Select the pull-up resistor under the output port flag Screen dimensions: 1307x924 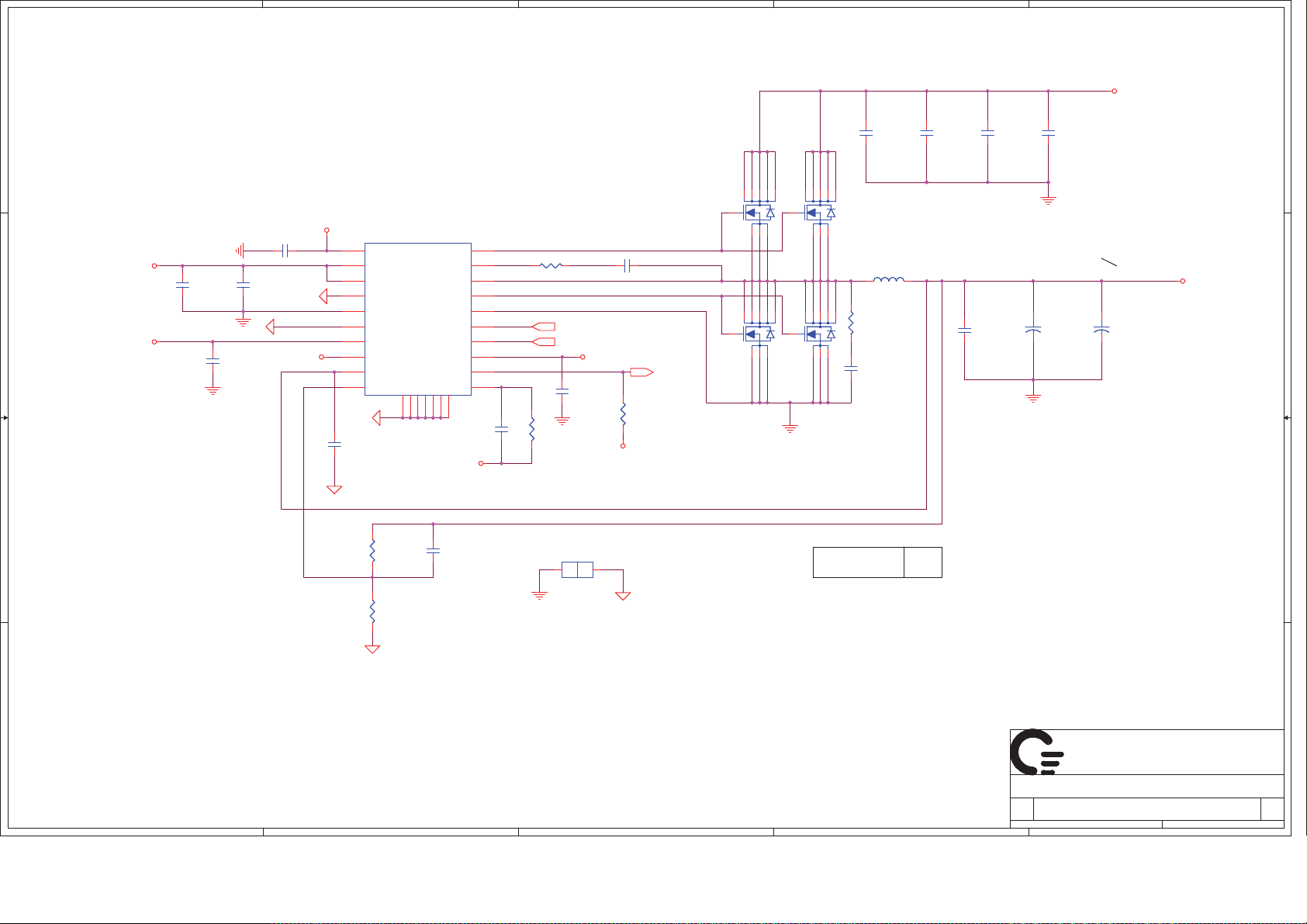point(623,414)
